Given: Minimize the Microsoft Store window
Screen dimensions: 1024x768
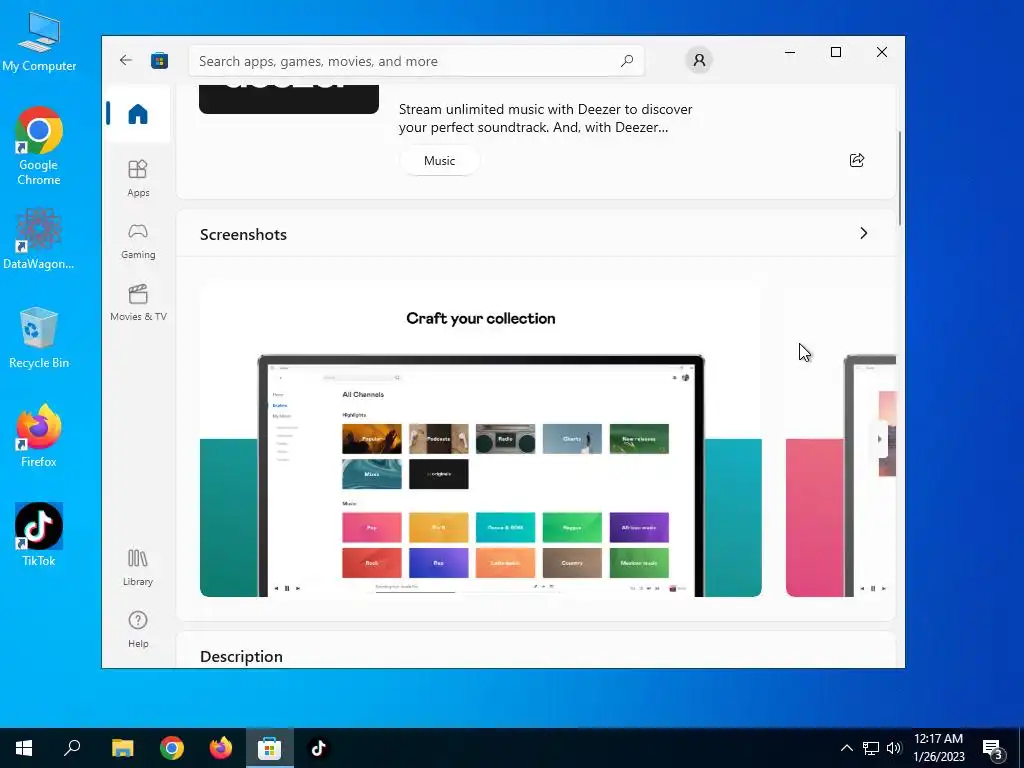Looking at the screenshot, I should (790, 52).
